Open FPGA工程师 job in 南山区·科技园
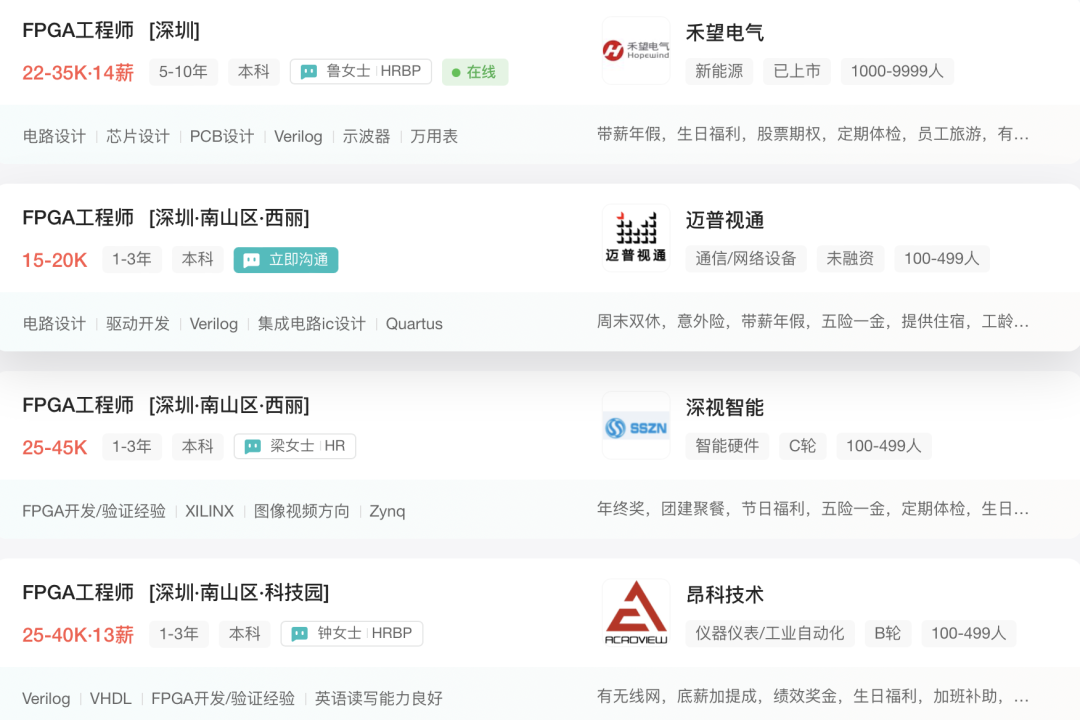Image resolution: width=1080 pixels, height=720 pixels. [176, 593]
